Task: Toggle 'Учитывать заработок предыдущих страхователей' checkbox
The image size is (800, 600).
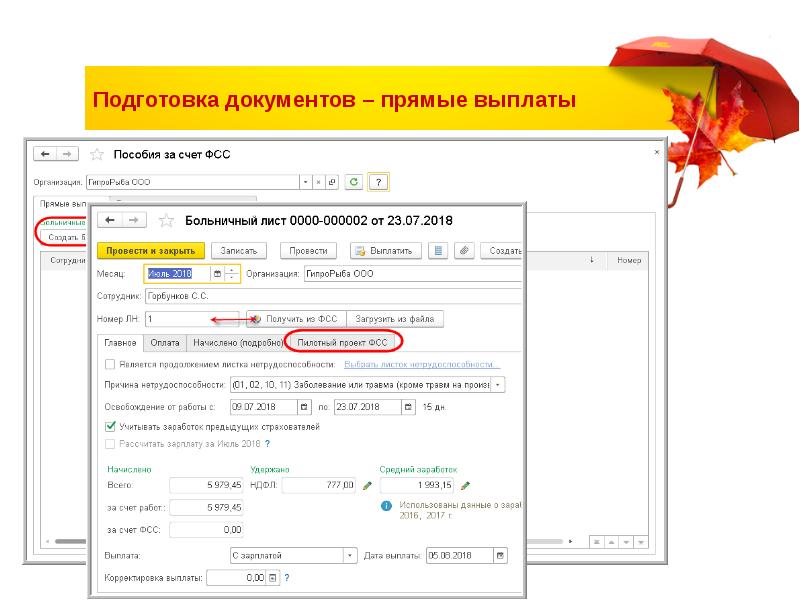Action: [110, 426]
